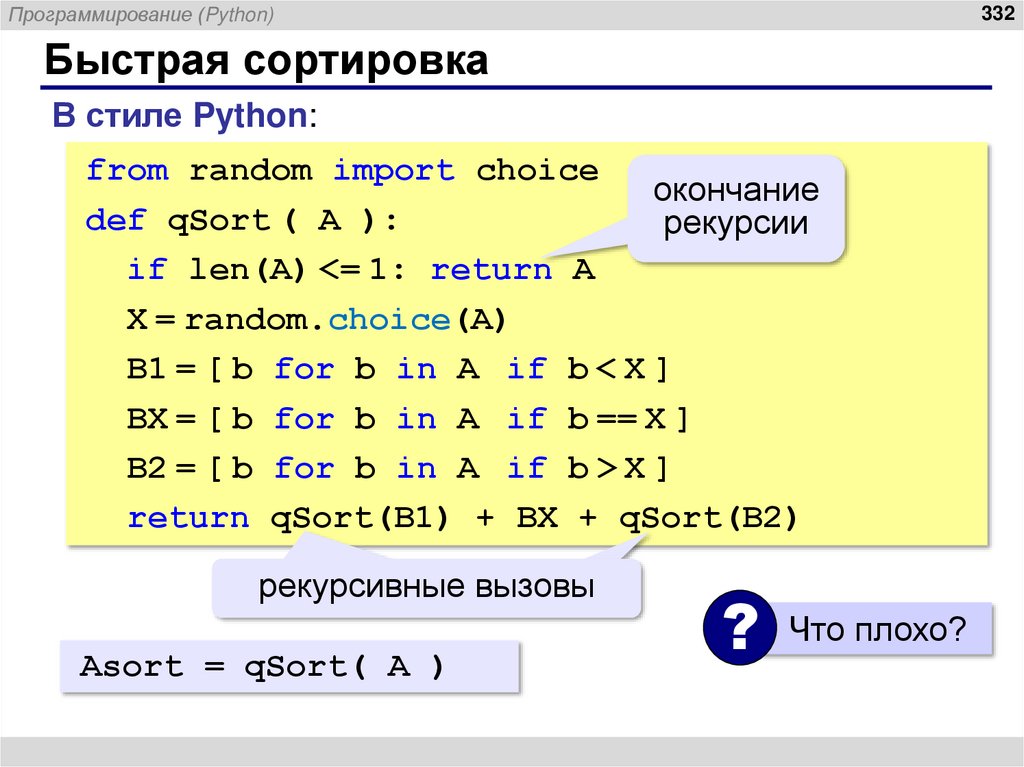Click the 'окончание рекурсии' callout bubble
1024x767 pixels.
(736, 208)
